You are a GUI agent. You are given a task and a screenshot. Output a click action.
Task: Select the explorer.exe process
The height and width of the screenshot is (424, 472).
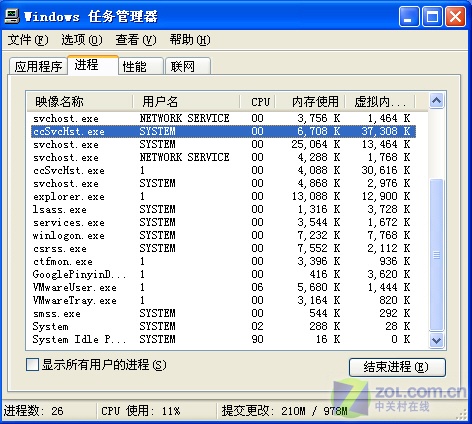point(223,196)
